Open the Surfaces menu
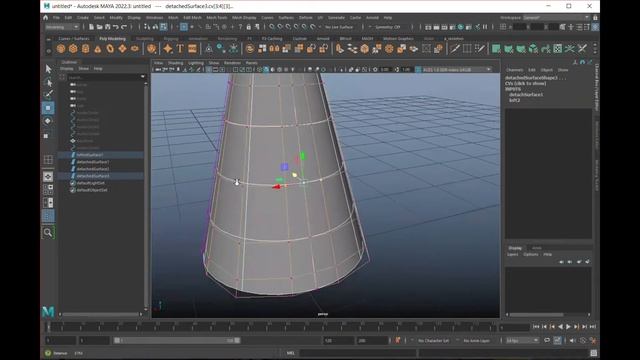 pos(286,18)
